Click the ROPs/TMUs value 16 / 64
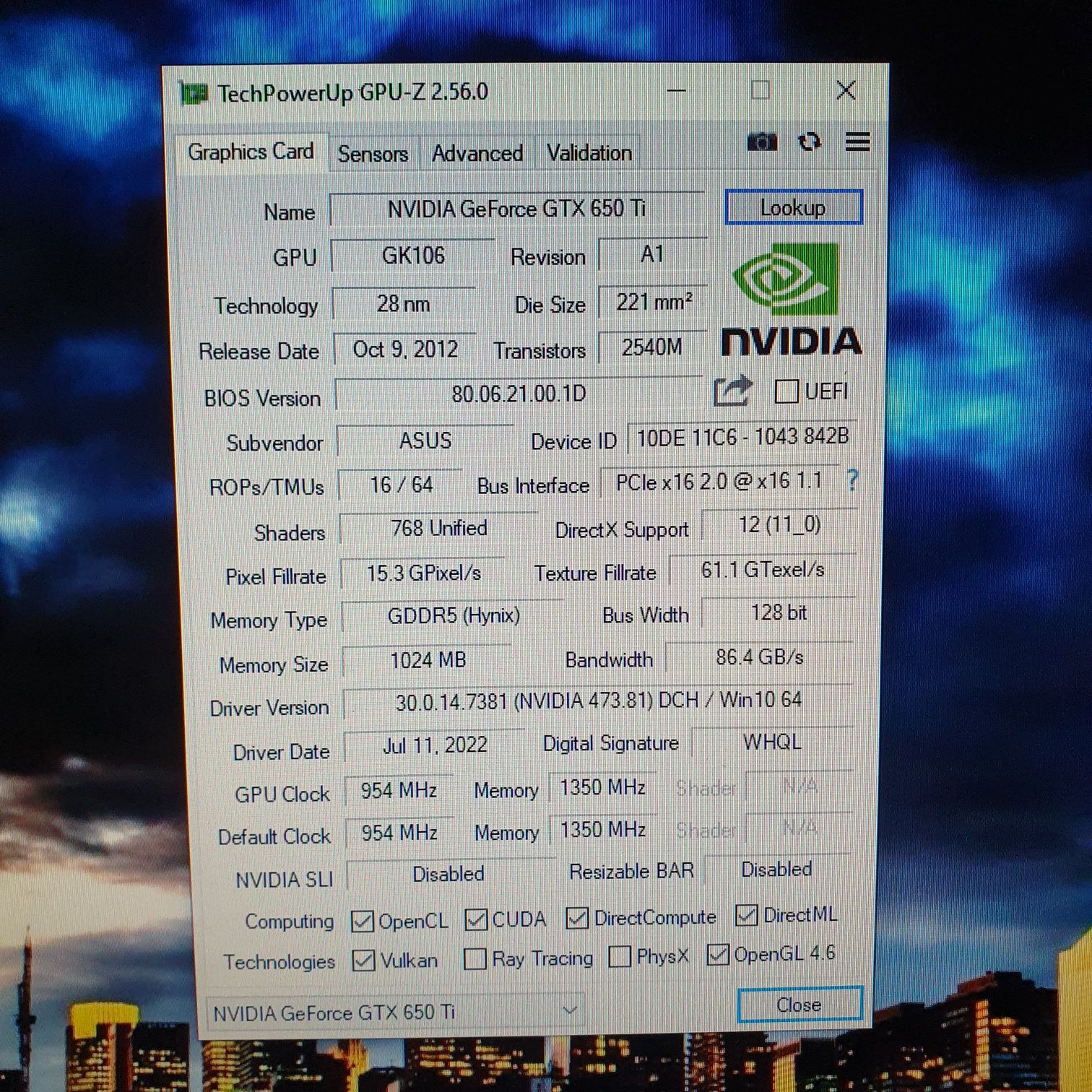The image size is (1092, 1092). click(401, 485)
